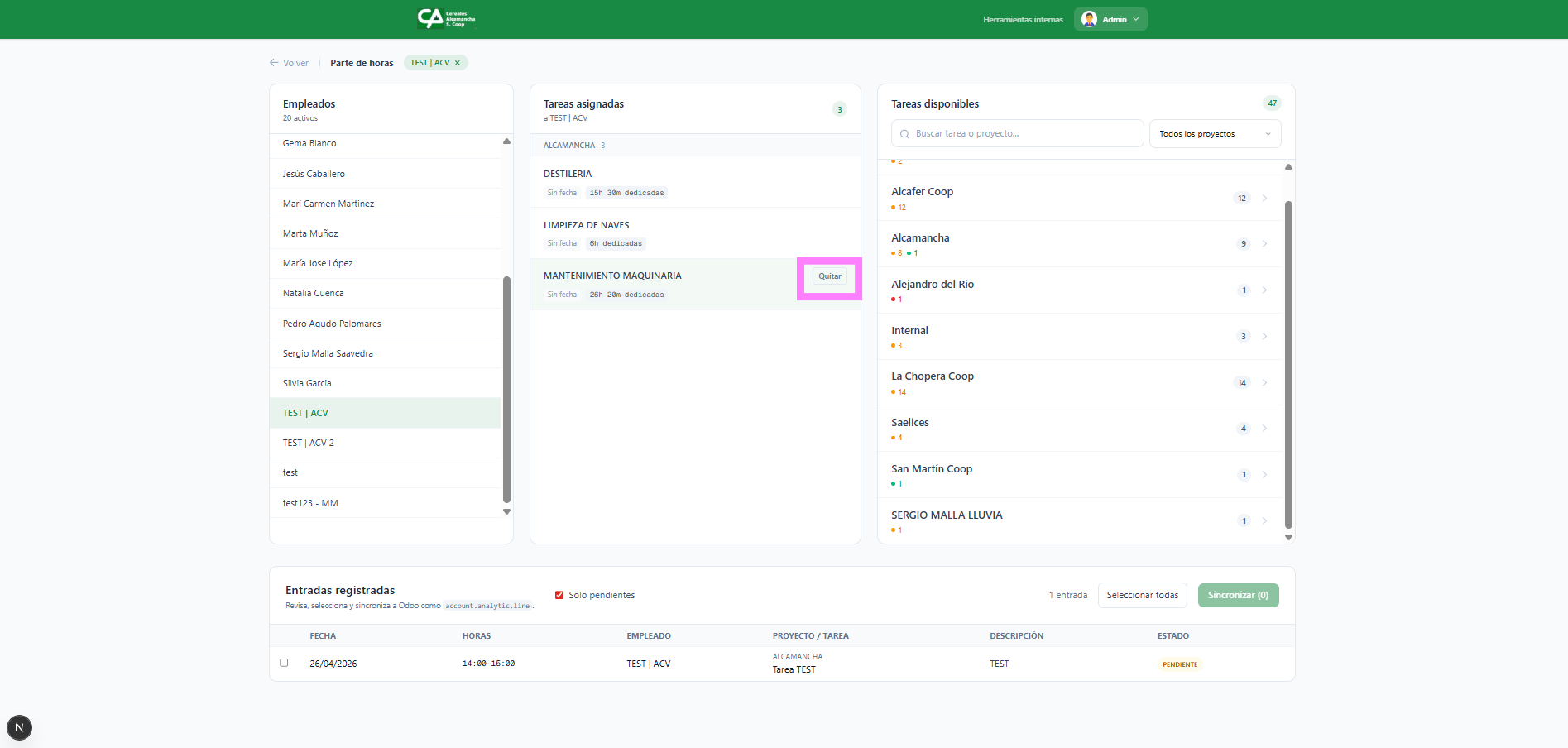Remove the TEST | ACV filter chip
The height and width of the screenshot is (748, 1568).
pos(458,63)
